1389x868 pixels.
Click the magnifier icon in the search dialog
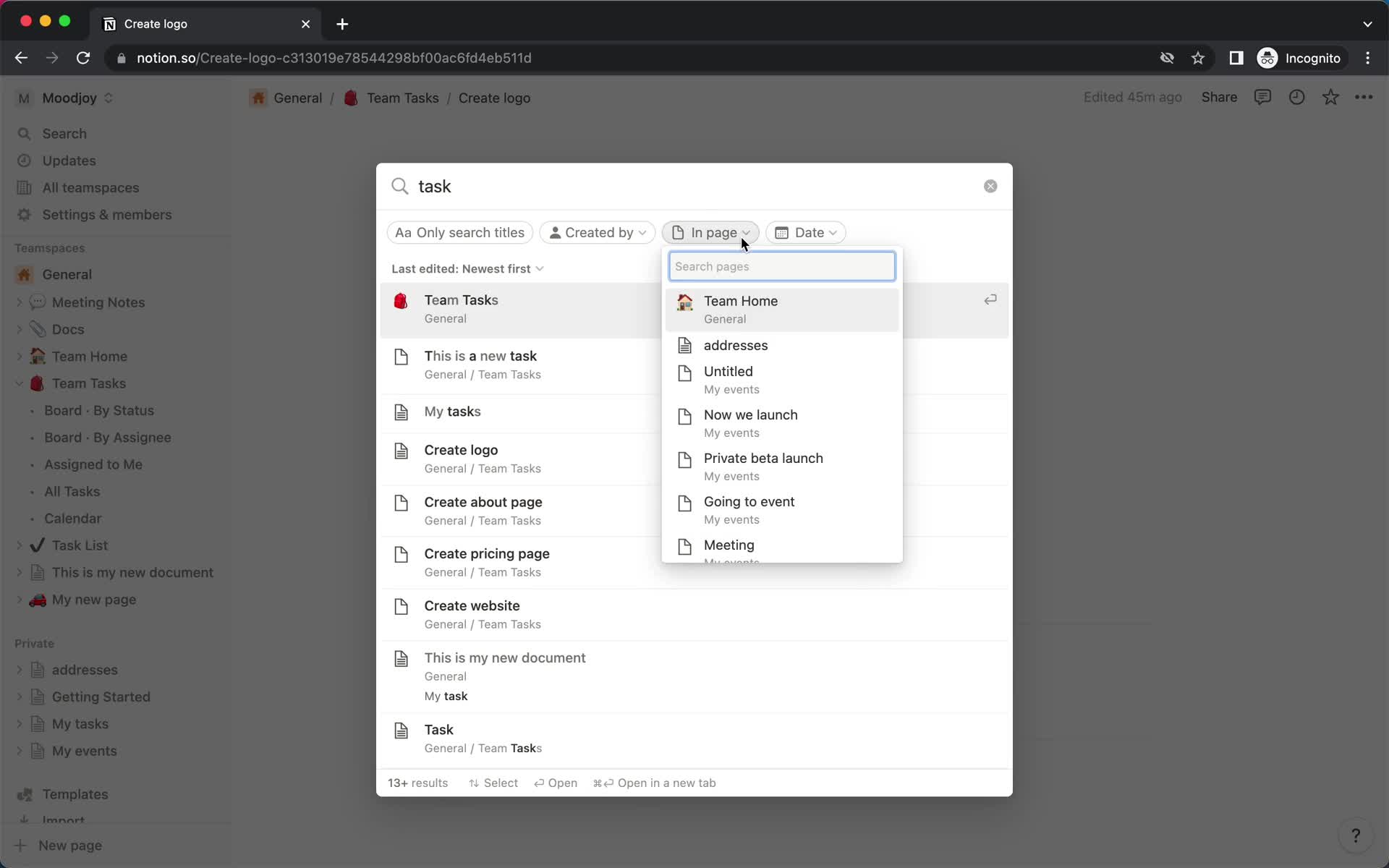tap(399, 187)
